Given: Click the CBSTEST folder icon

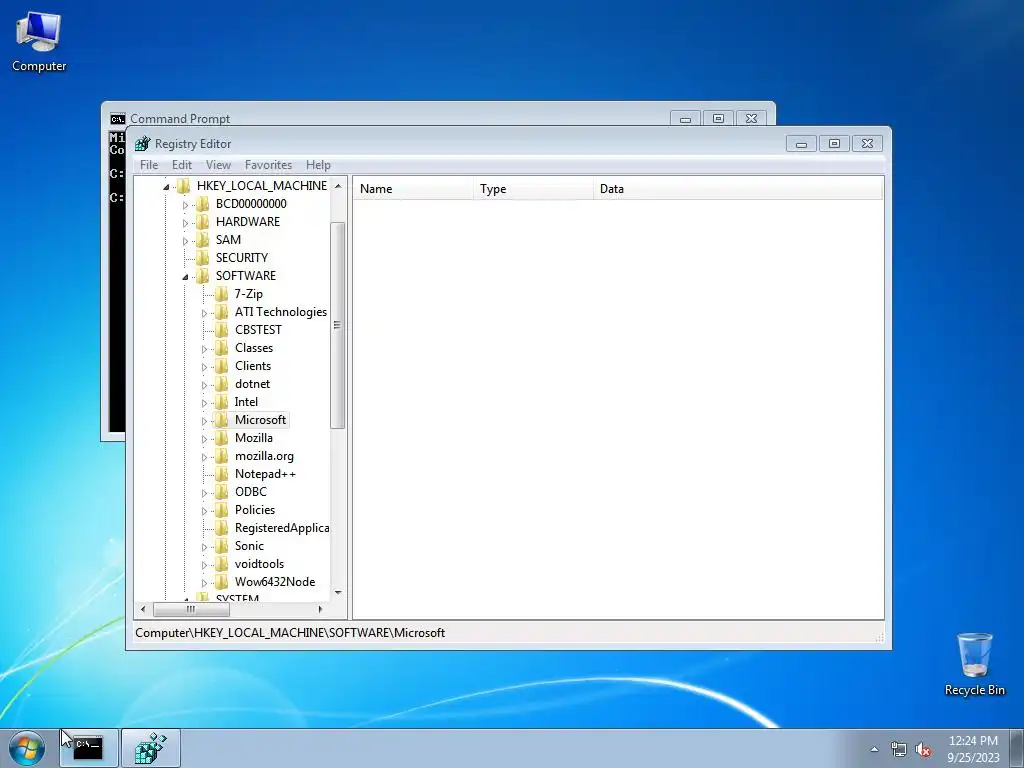Looking at the screenshot, I should point(222,330).
